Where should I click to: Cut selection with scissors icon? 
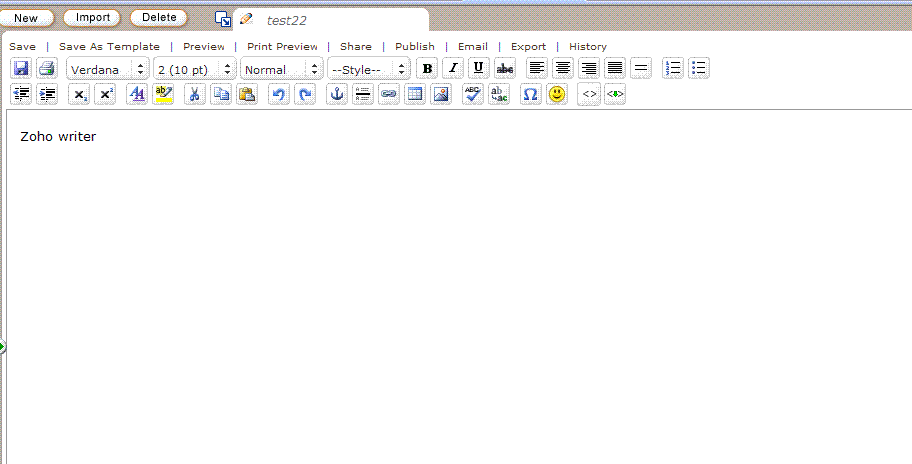[x=195, y=94]
